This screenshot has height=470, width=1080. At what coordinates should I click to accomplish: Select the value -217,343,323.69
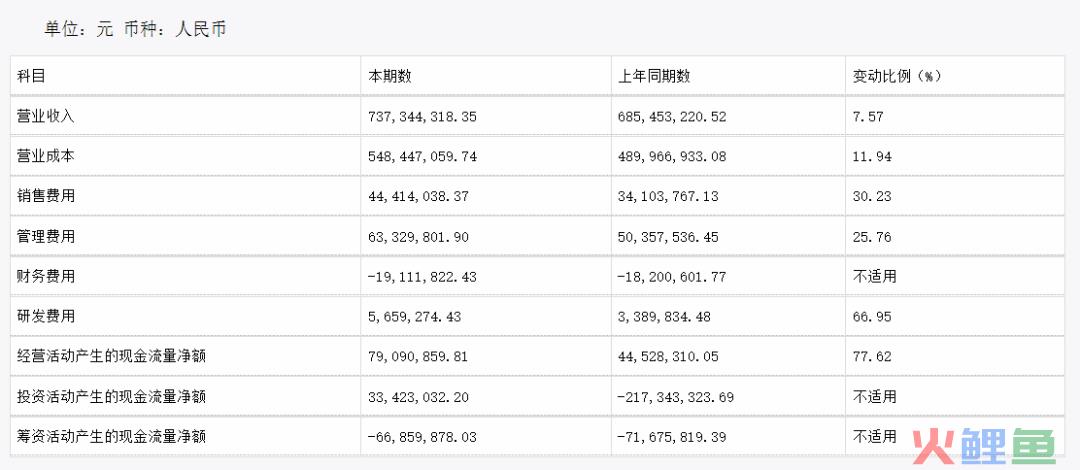click(676, 397)
